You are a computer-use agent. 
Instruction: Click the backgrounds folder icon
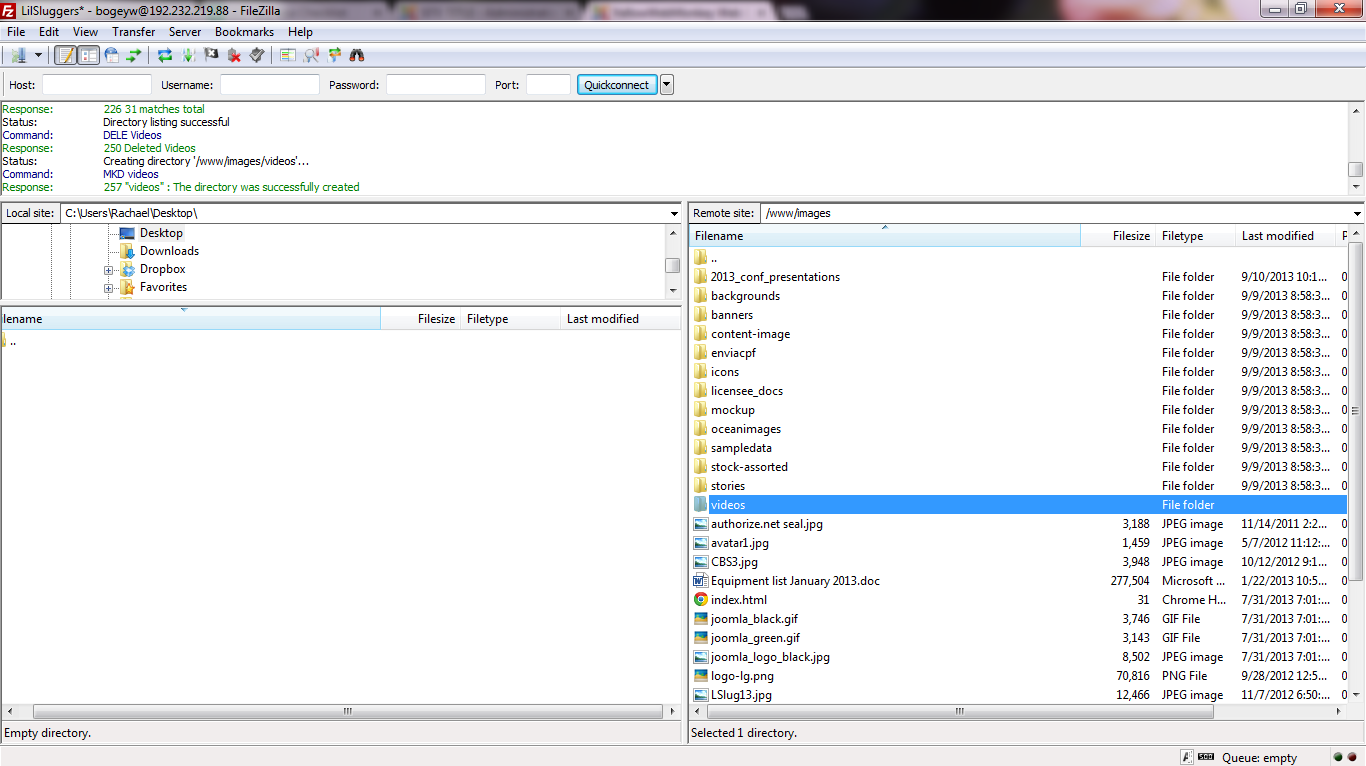[x=701, y=296]
